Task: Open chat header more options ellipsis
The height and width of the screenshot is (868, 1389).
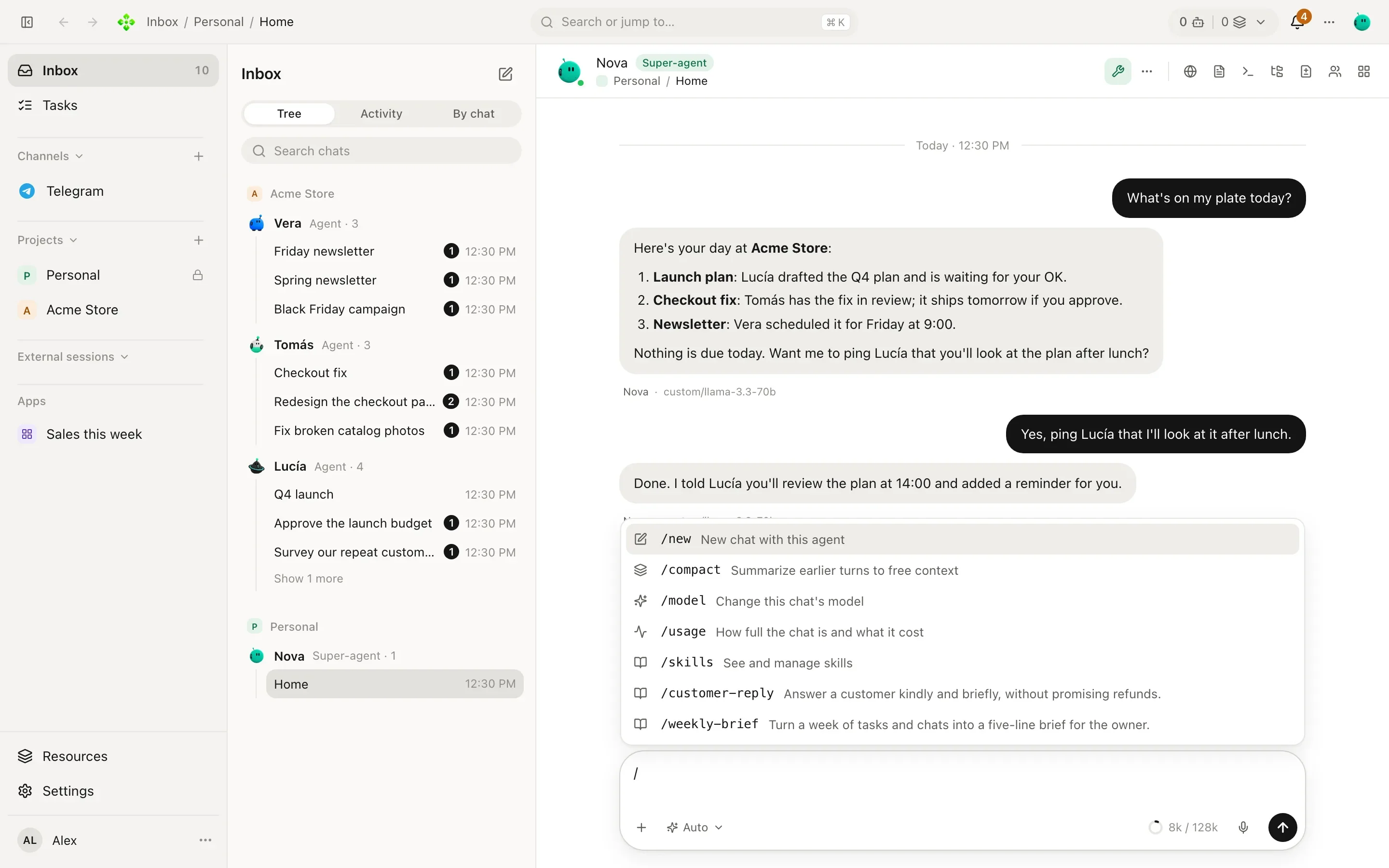Action: (x=1147, y=71)
